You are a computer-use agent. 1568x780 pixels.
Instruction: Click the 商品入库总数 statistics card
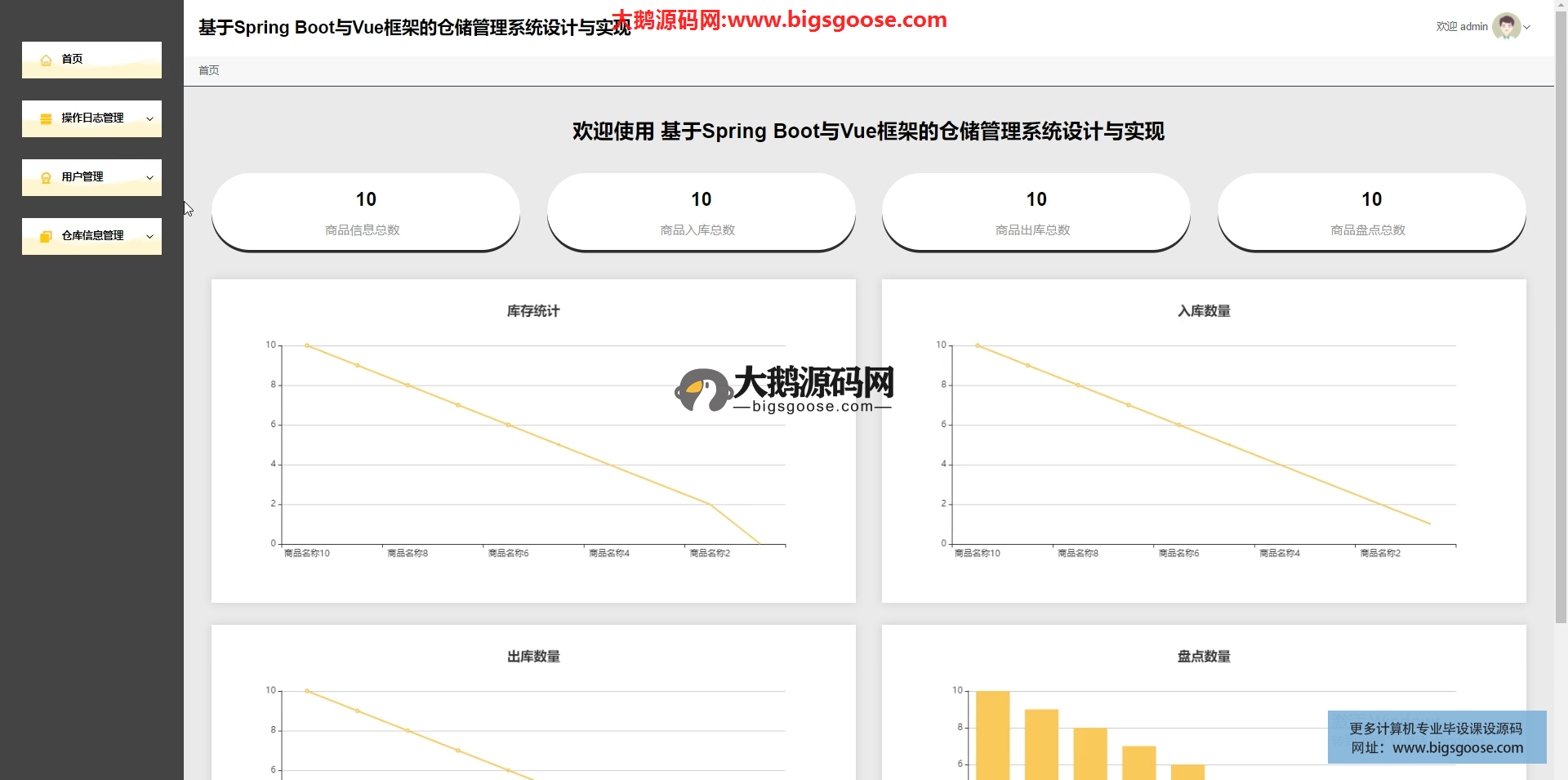(701, 212)
